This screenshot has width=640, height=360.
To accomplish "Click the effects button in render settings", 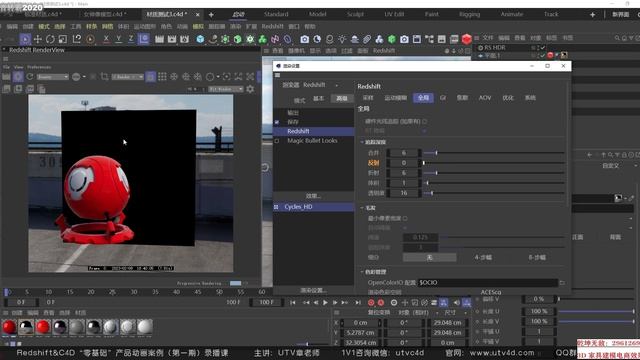I will [x=313, y=196].
